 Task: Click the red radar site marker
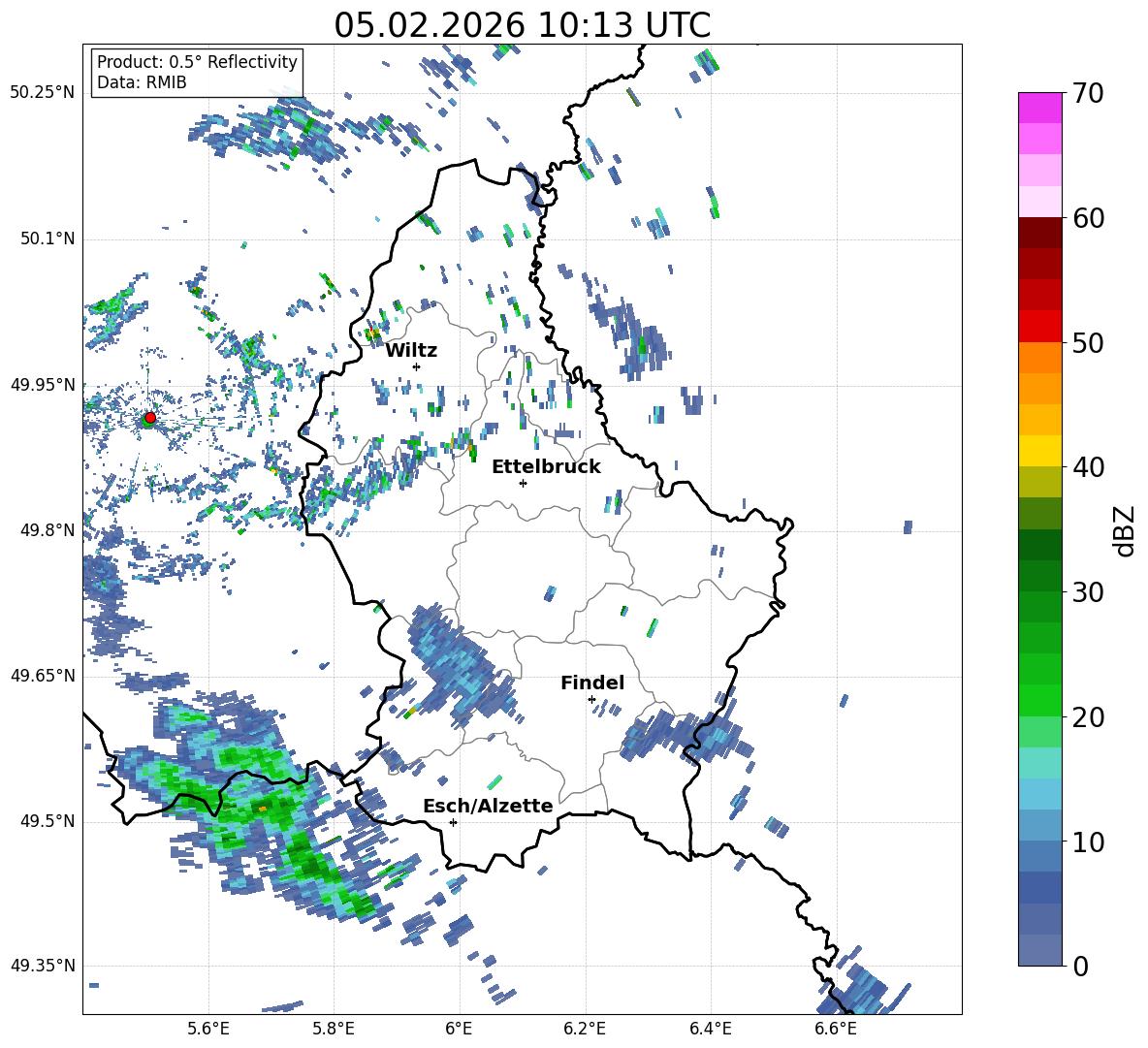(x=150, y=417)
